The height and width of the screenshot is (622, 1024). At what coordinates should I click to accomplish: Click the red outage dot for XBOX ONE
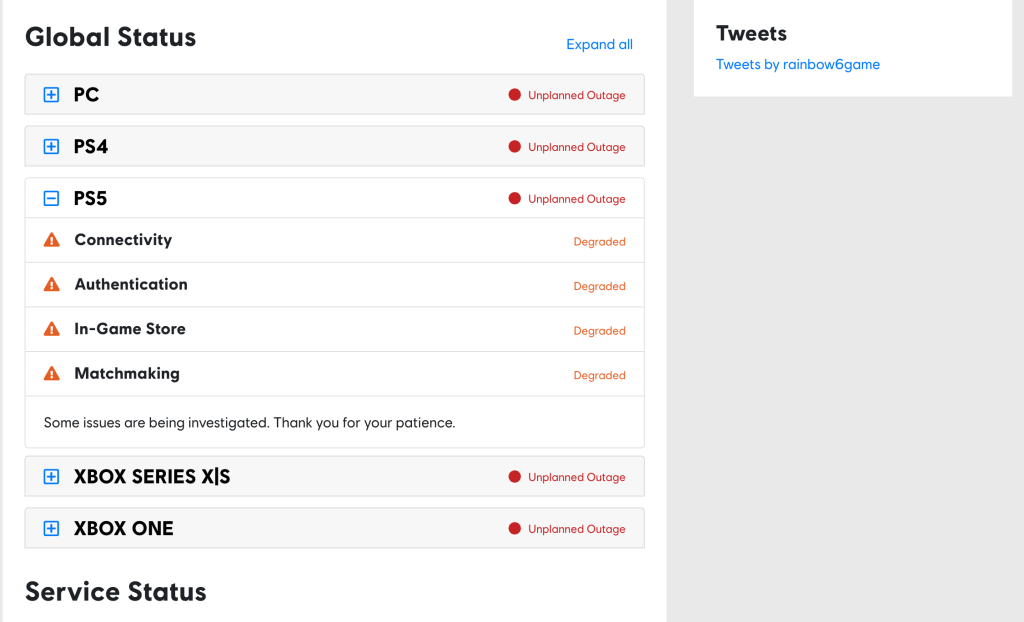pos(515,529)
